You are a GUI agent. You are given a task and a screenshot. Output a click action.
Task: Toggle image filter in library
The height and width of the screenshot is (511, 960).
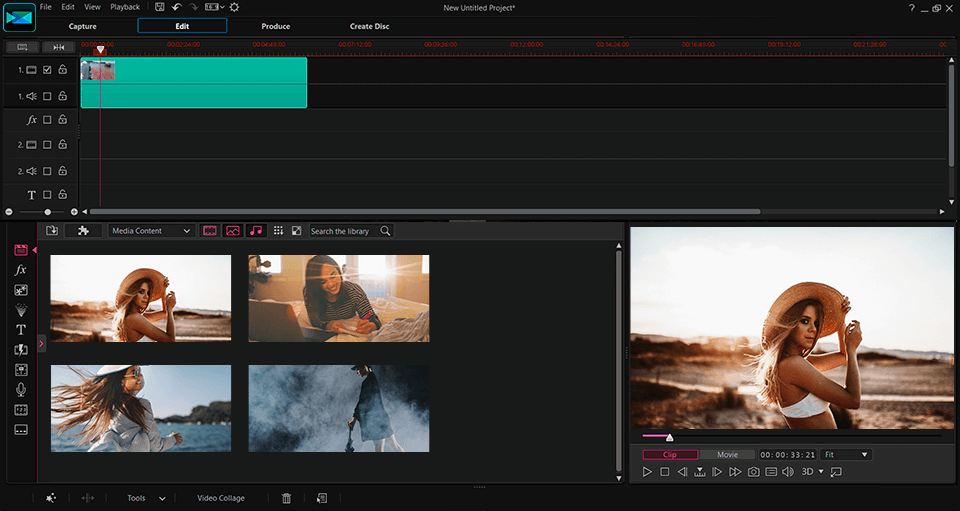(233, 231)
